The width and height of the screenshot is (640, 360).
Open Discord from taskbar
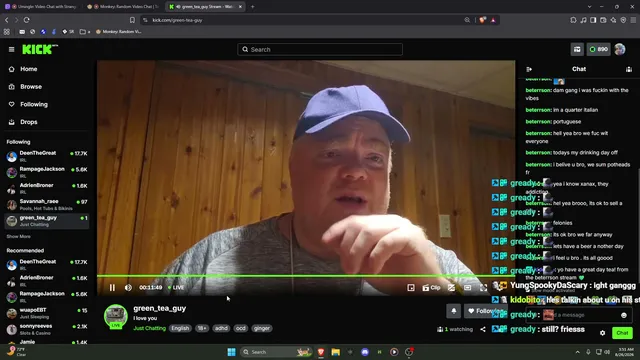click(x=365, y=352)
